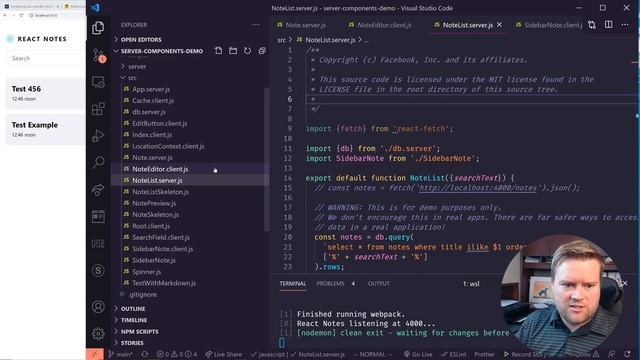Select the Terminal panel tab

(293, 284)
